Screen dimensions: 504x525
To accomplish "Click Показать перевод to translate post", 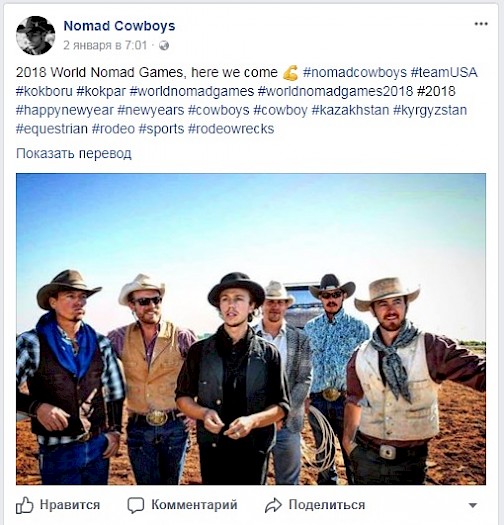I will click(74, 154).
